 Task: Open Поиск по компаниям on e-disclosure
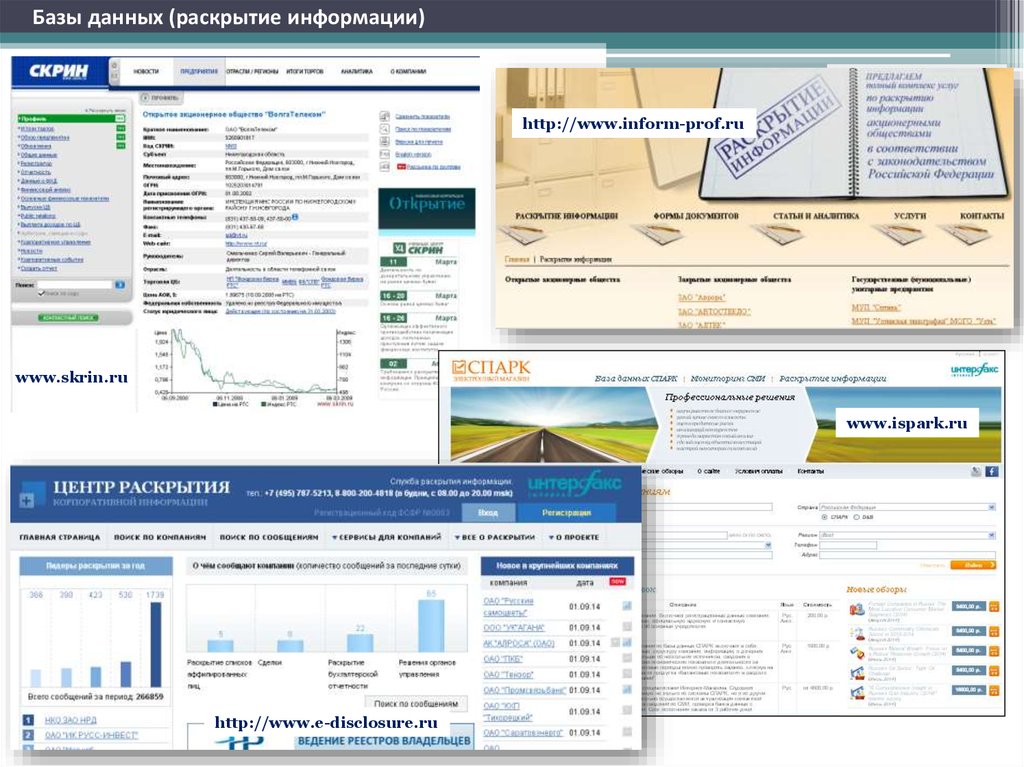[x=160, y=537]
